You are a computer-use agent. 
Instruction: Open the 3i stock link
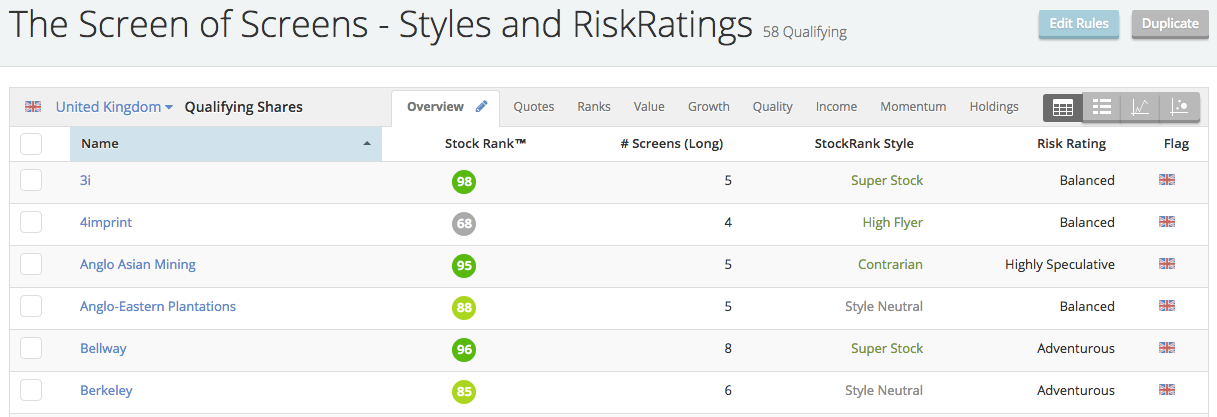(x=86, y=181)
